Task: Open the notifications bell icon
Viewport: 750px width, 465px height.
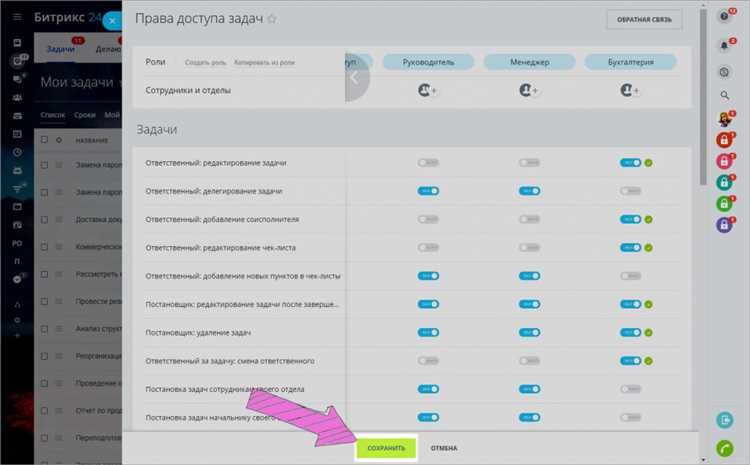Action: pyautogui.click(x=724, y=45)
